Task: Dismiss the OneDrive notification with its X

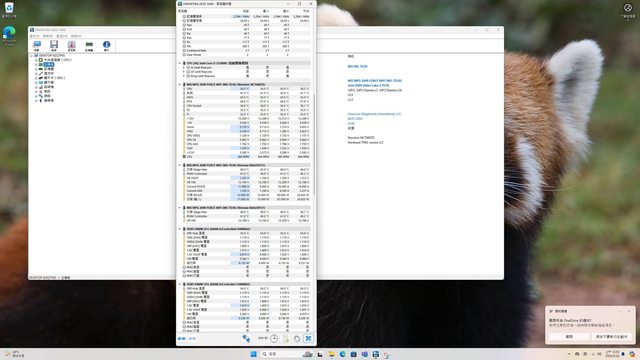Action: point(629,311)
